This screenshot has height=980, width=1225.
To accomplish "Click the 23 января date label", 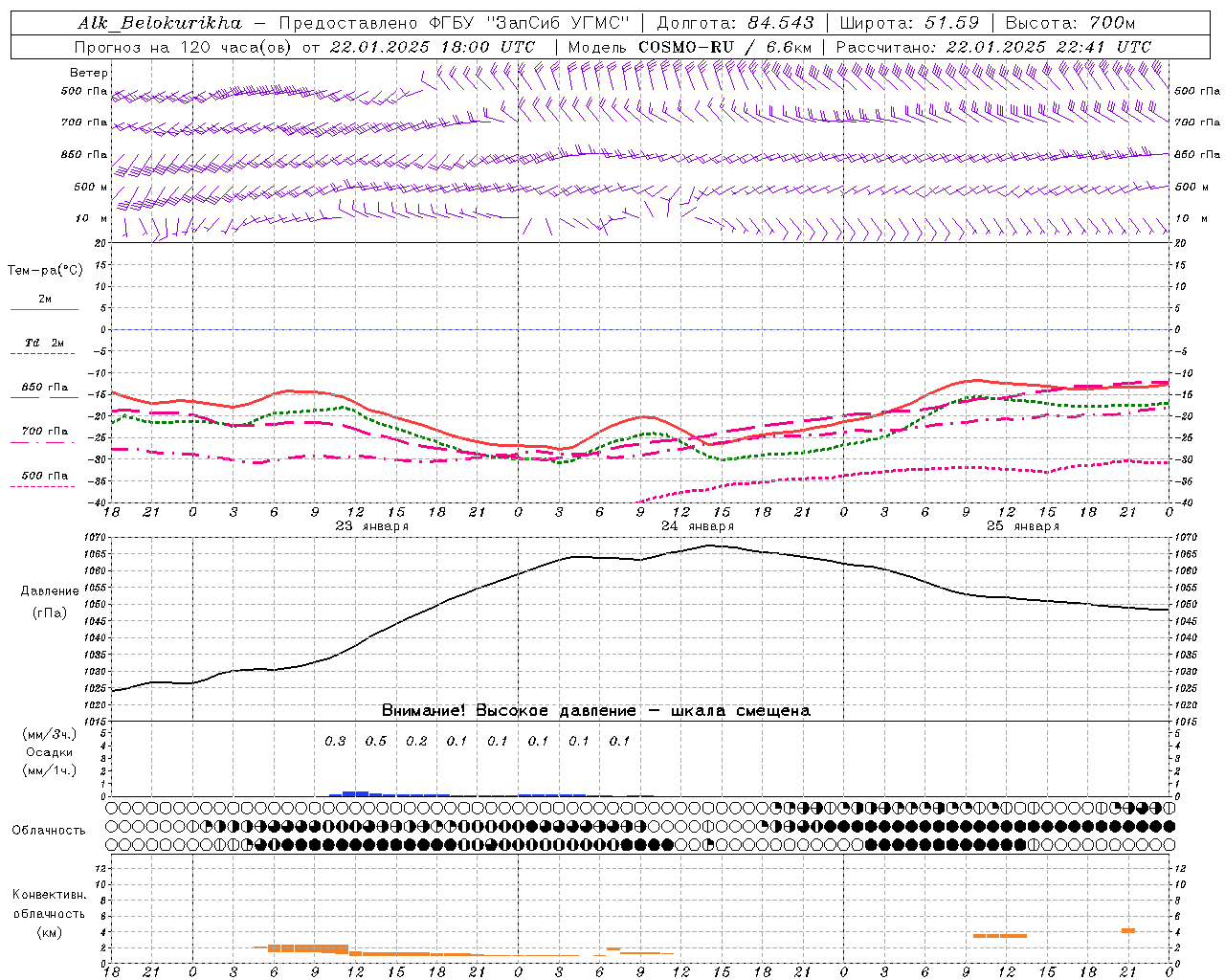I will 371,526.
